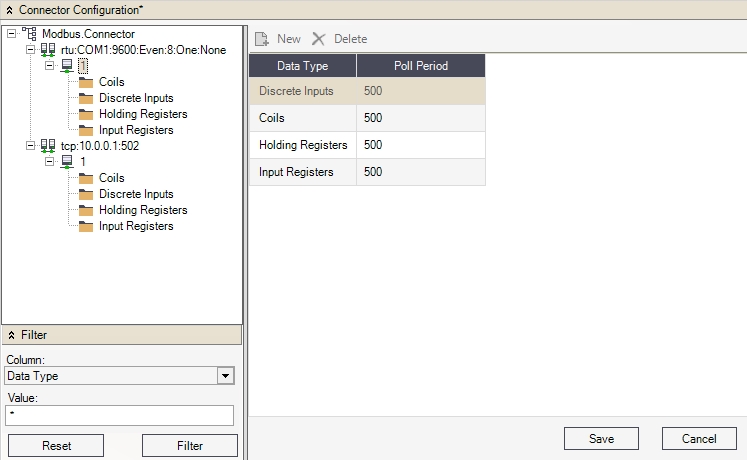Click the Delete X icon in toolbar
This screenshot has width=747, height=460.
(x=319, y=39)
